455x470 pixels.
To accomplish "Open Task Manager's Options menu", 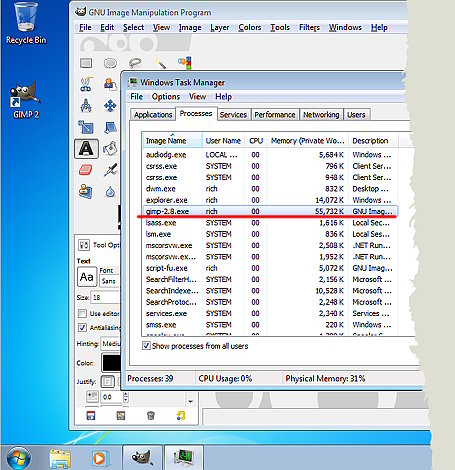I will (166, 97).
